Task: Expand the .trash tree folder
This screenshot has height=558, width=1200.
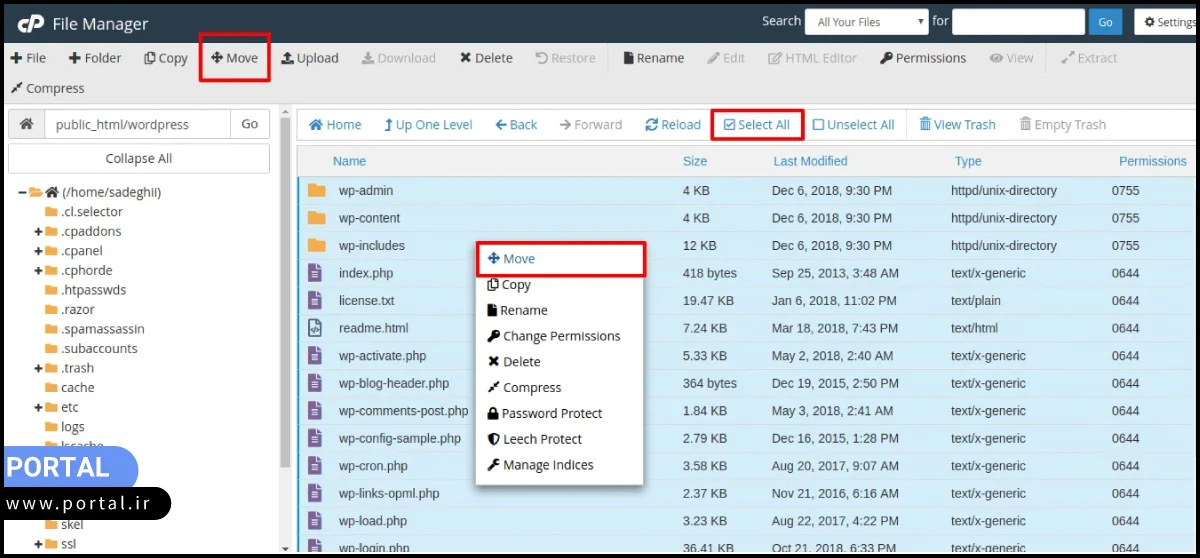Action: (x=38, y=368)
